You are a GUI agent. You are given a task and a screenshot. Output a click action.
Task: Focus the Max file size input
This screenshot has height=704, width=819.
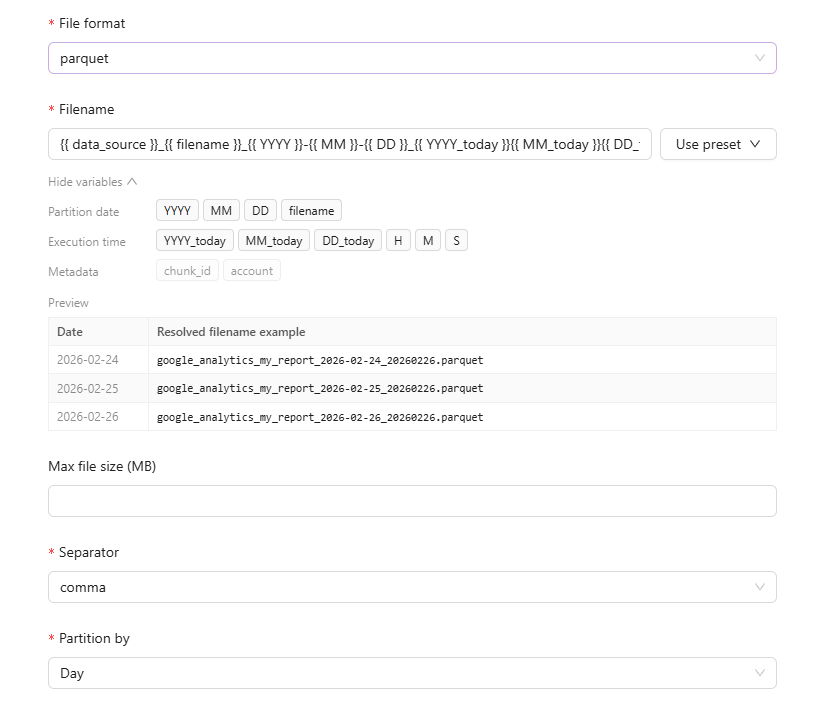coord(411,501)
